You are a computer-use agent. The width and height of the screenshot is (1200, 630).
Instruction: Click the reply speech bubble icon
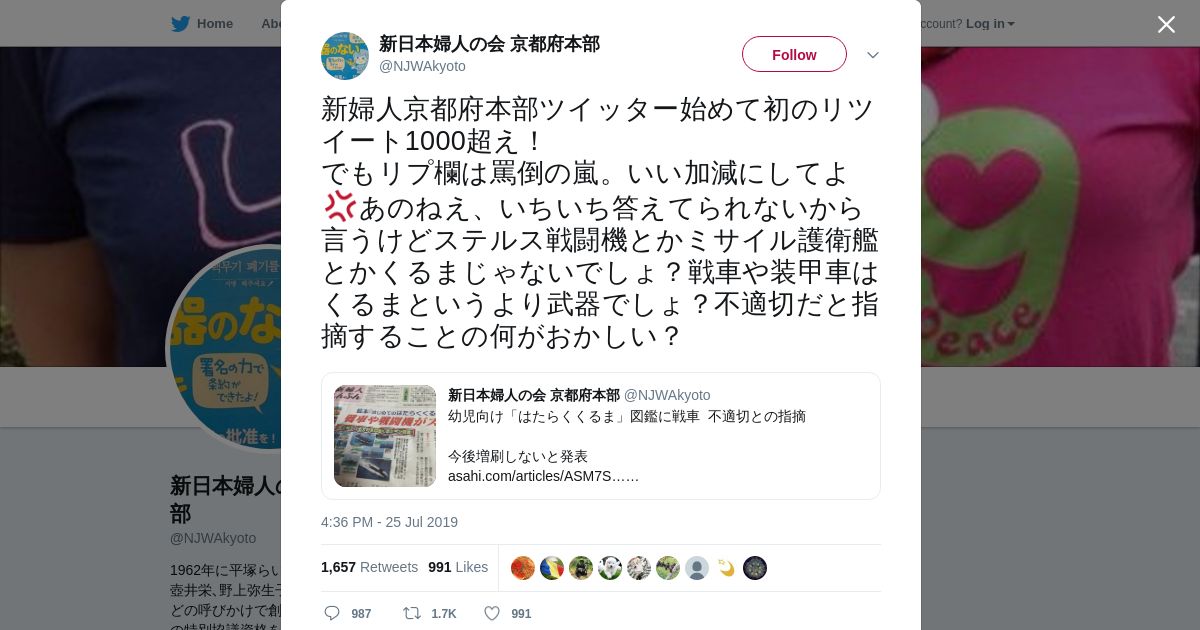tap(332, 613)
